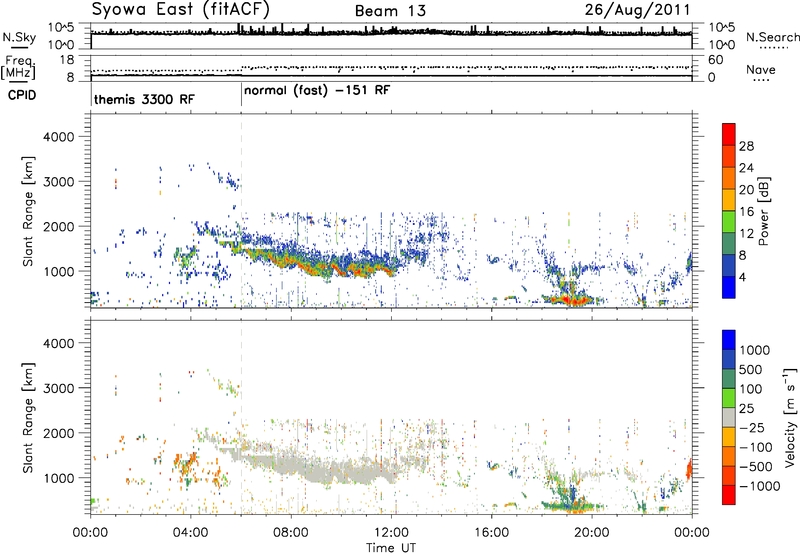Click the '08:00' time axis label

tap(291, 533)
